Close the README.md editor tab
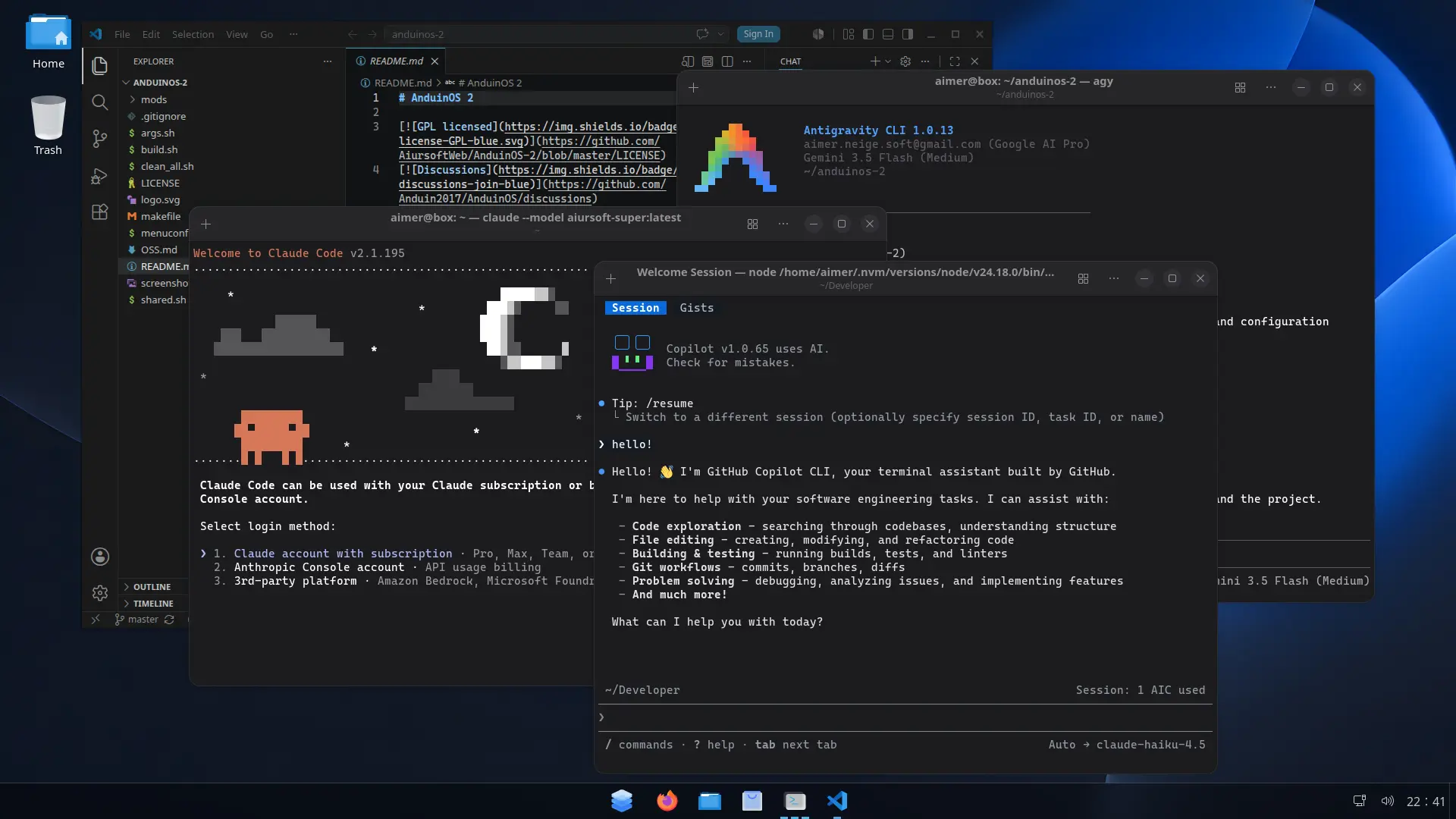Screen dimensions: 1456x819 coord(435,61)
